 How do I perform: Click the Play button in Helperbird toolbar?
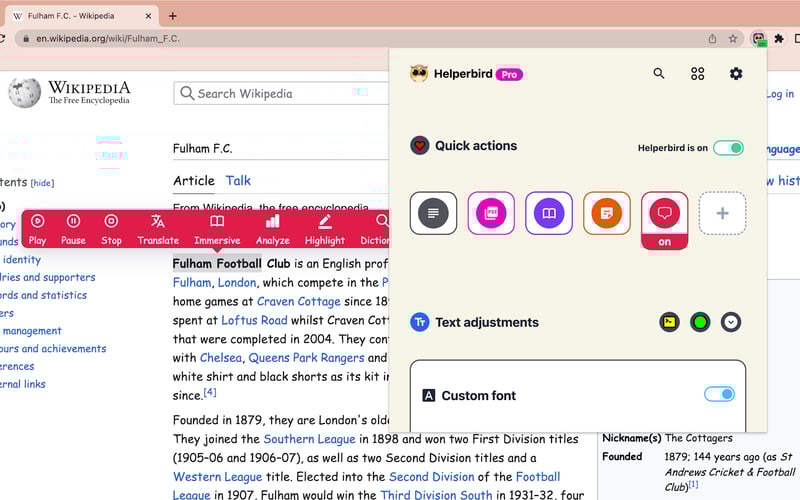pos(37,229)
